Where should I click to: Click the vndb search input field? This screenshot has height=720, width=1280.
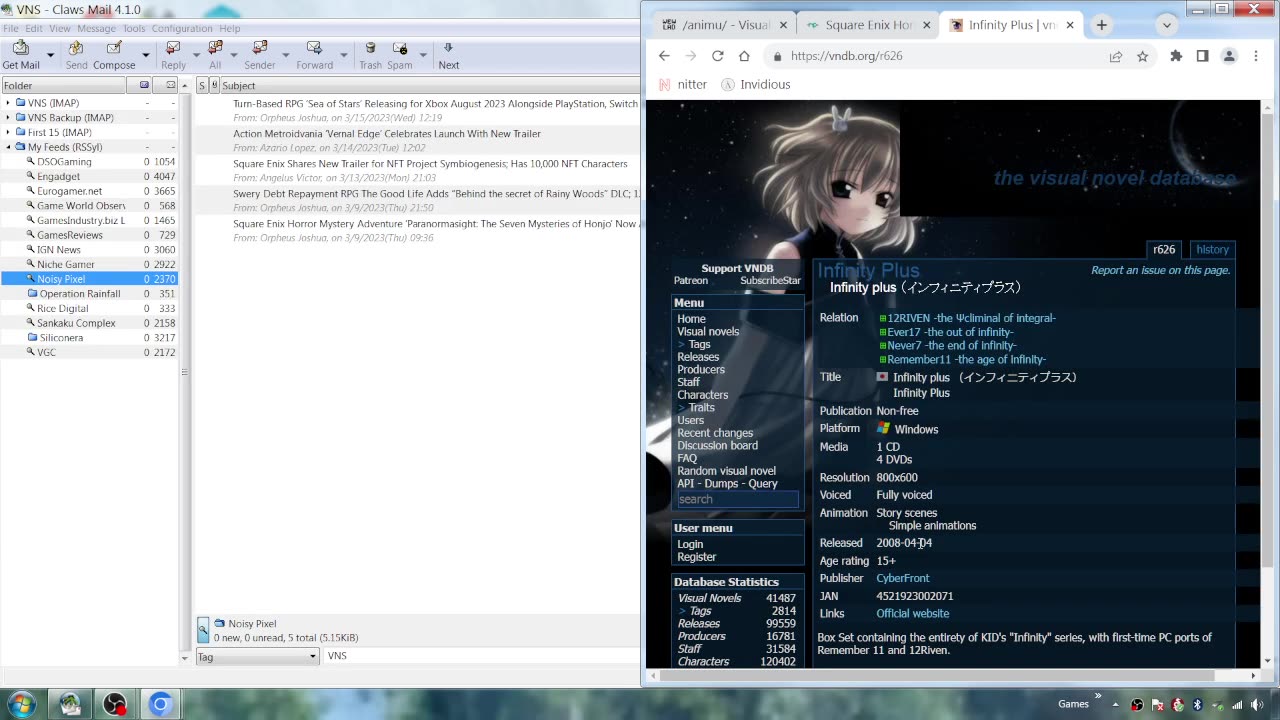pos(737,499)
